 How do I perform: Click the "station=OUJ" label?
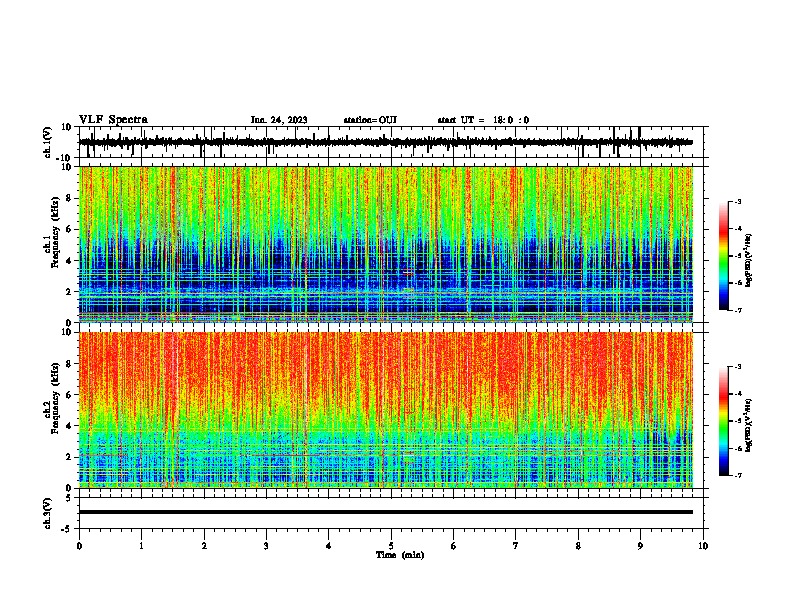click(370, 120)
